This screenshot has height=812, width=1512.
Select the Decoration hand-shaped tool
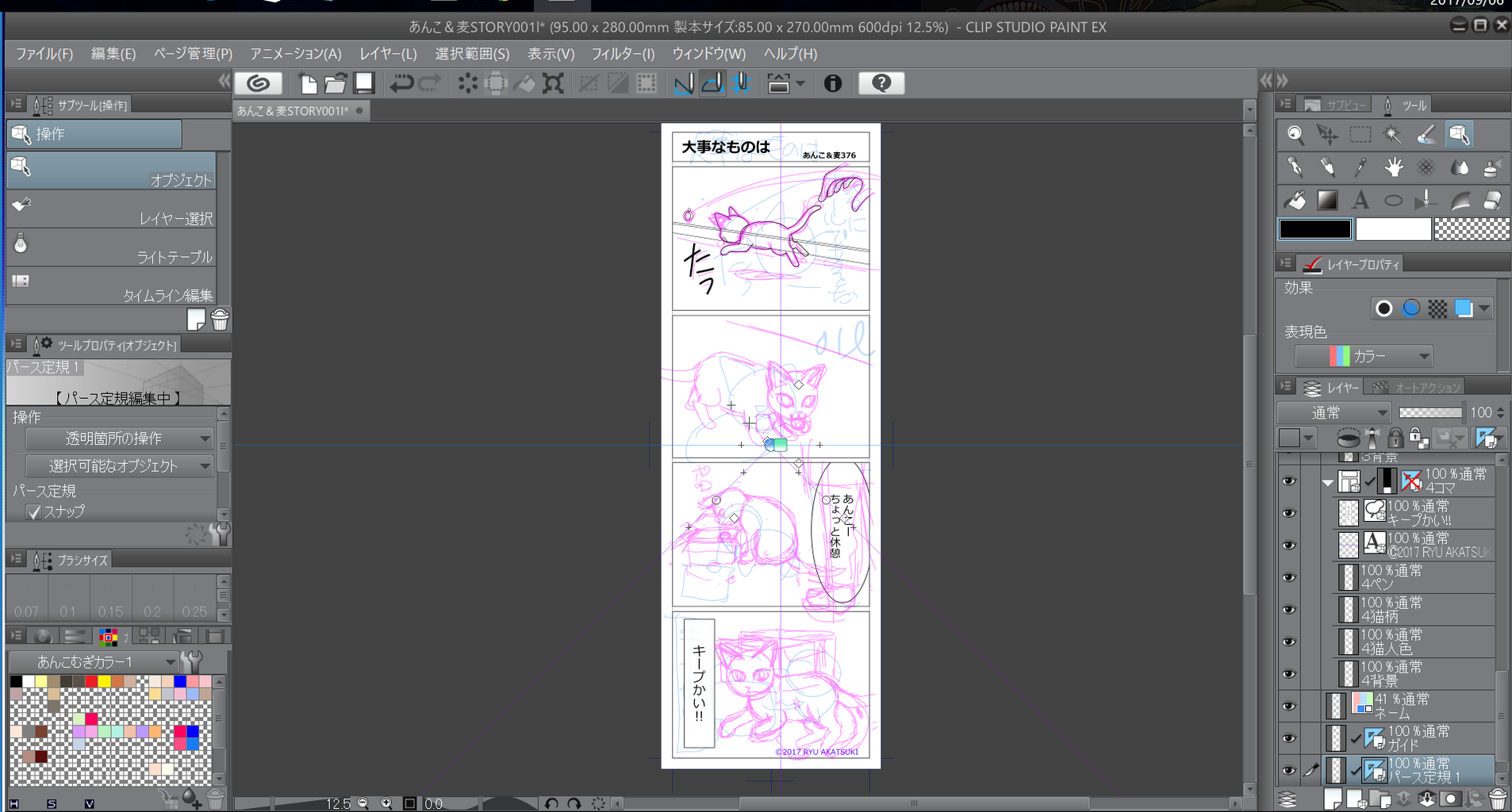(1393, 167)
